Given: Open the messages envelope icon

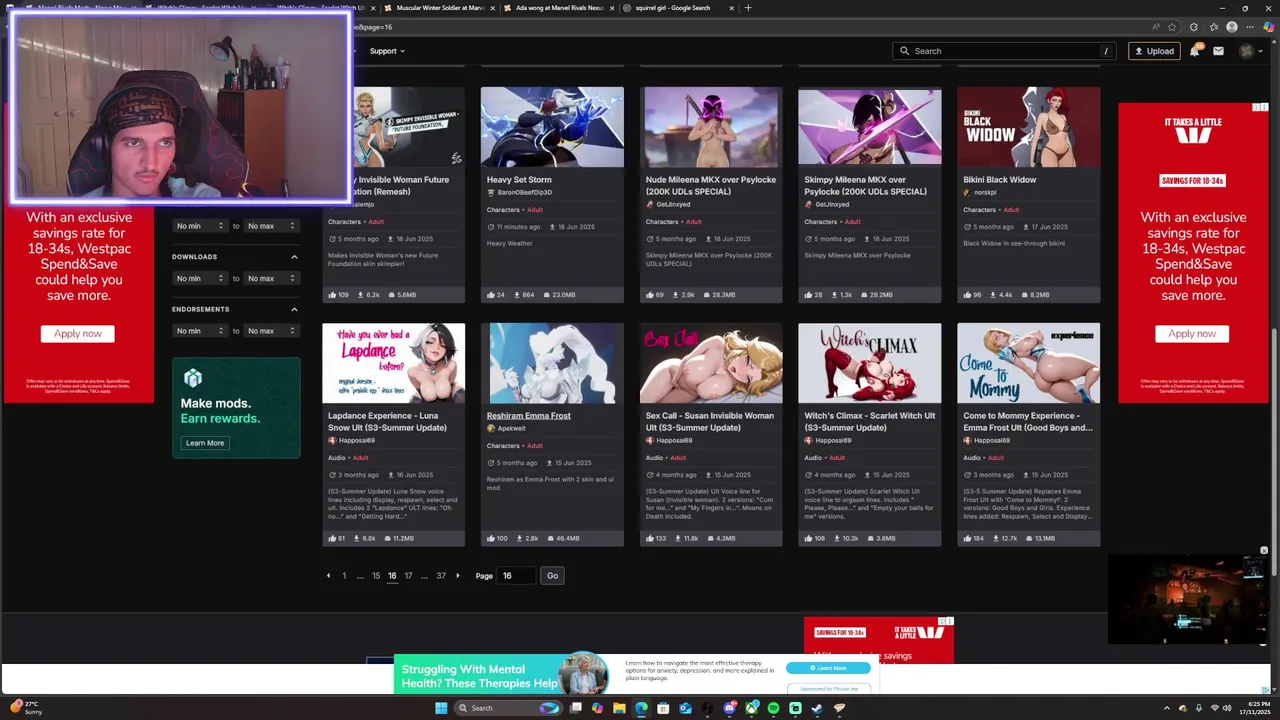Looking at the screenshot, I should pyautogui.click(x=1218, y=51).
